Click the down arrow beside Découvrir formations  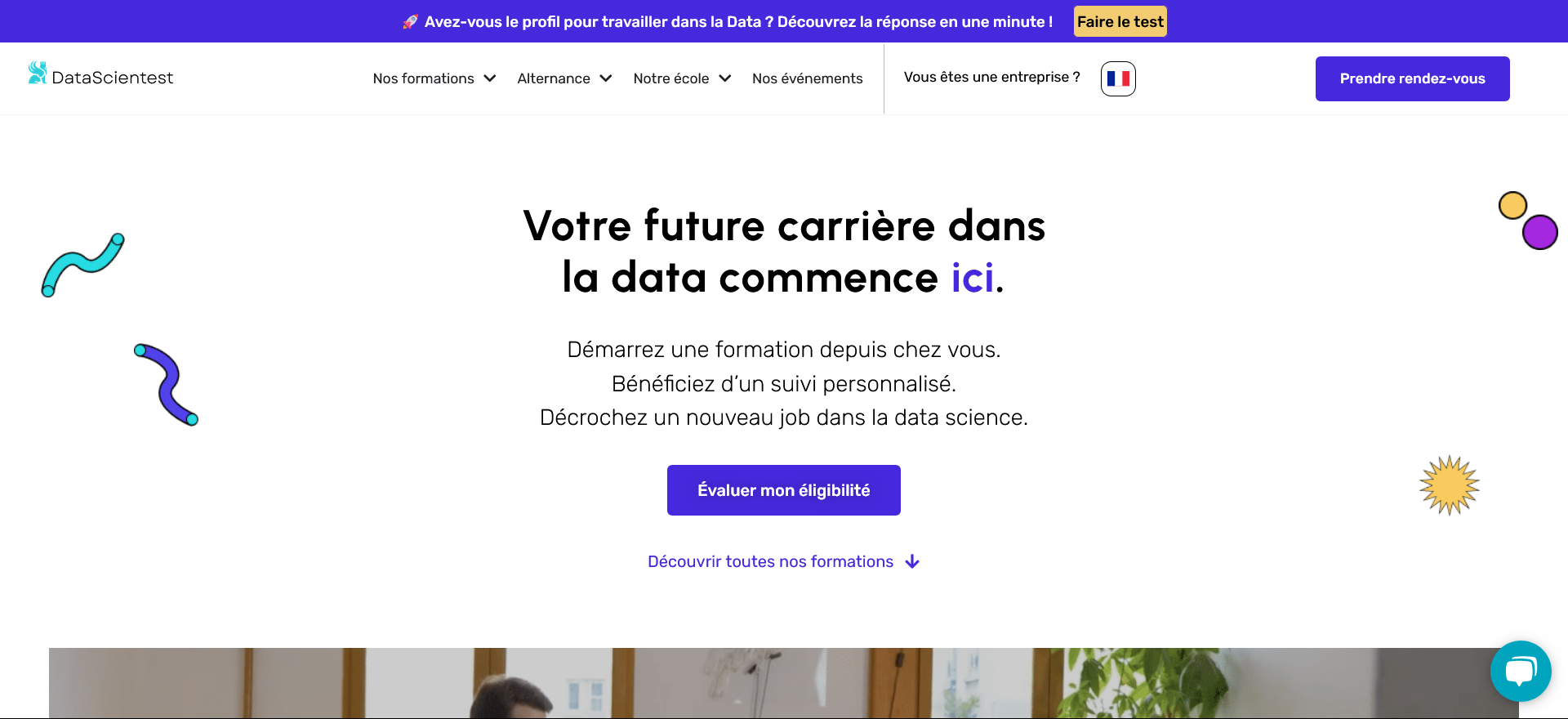[x=912, y=561]
